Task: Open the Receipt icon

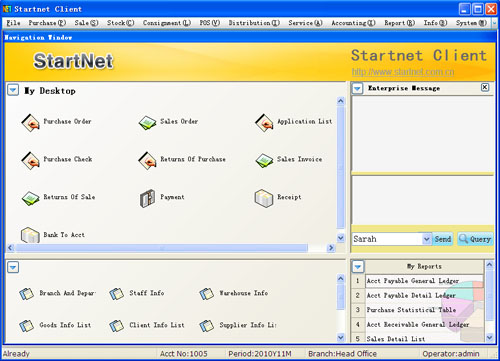Action: pyautogui.click(x=264, y=198)
